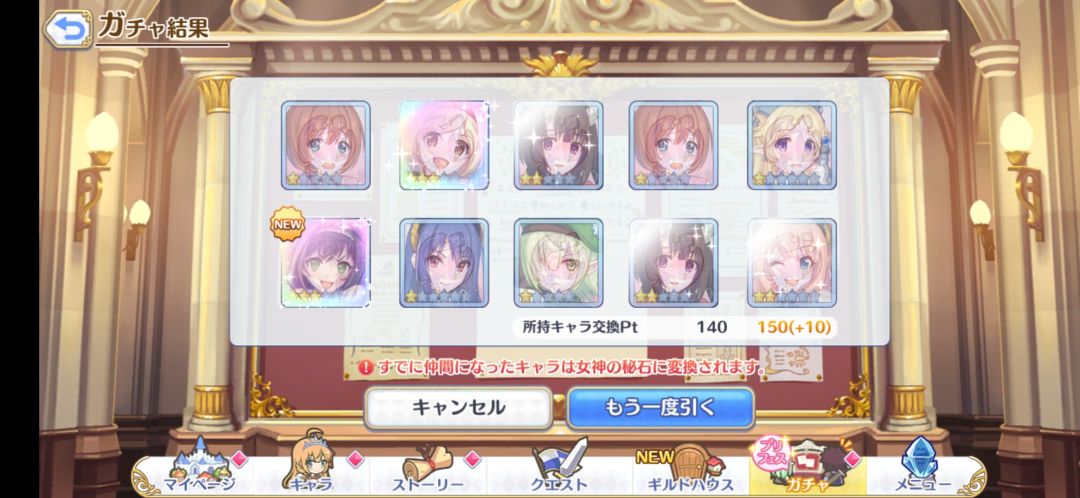Tap the dark-haired card in bottom row
The width and height of the screenshot is (1080, 498).
[674, 262]
